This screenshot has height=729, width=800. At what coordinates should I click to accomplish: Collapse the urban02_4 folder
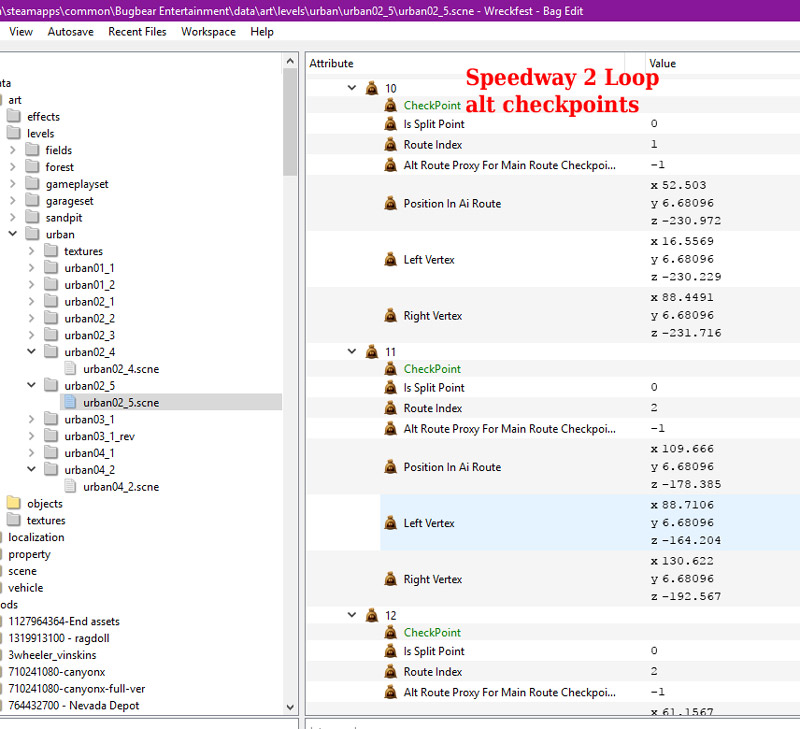point(32,351)
